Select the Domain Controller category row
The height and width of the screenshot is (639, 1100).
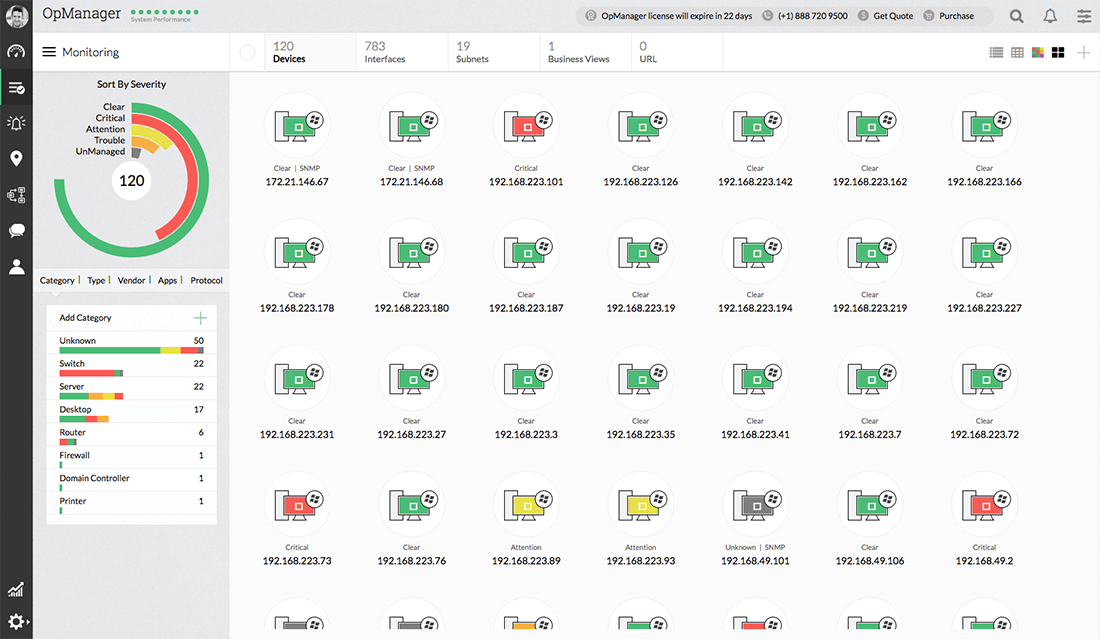[x=131, y=480]
